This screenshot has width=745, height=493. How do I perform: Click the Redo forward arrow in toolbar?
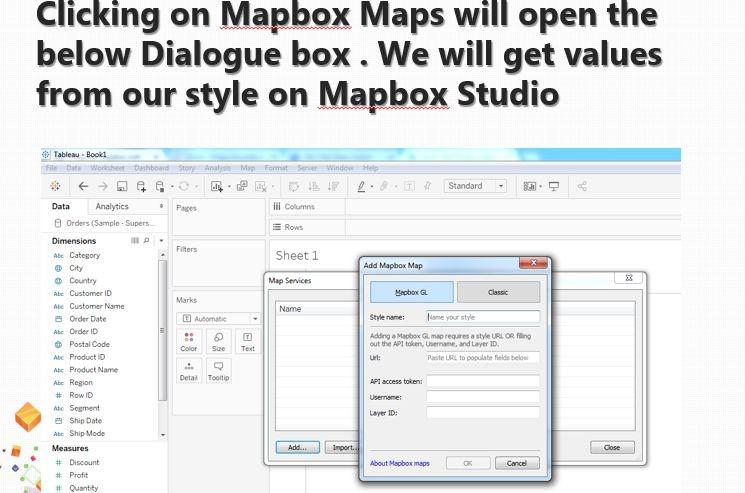[x=103, y=186]
